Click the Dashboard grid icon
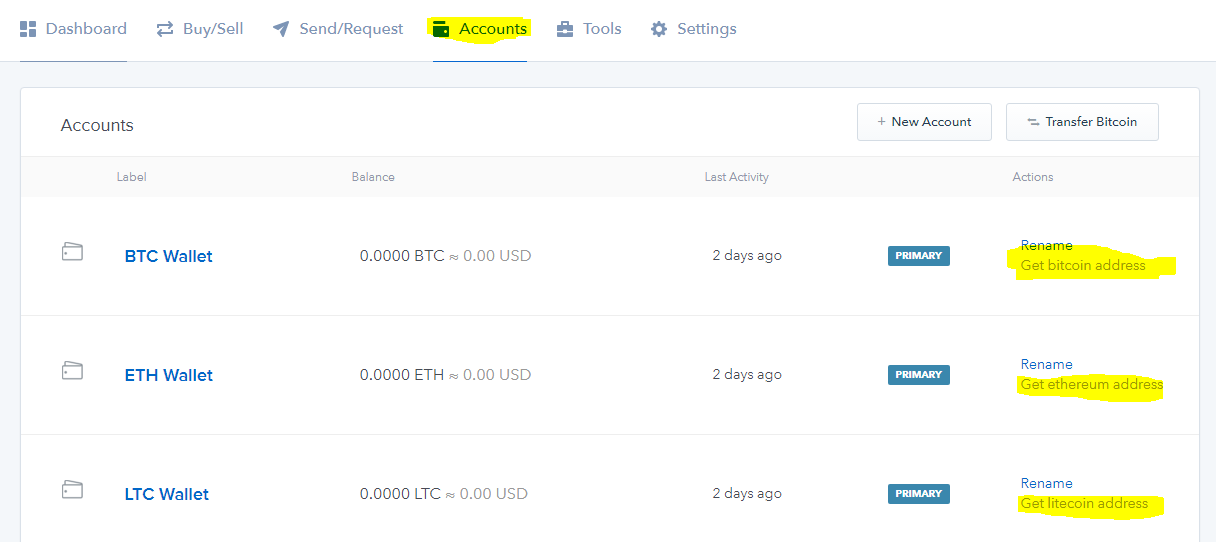 28,29
